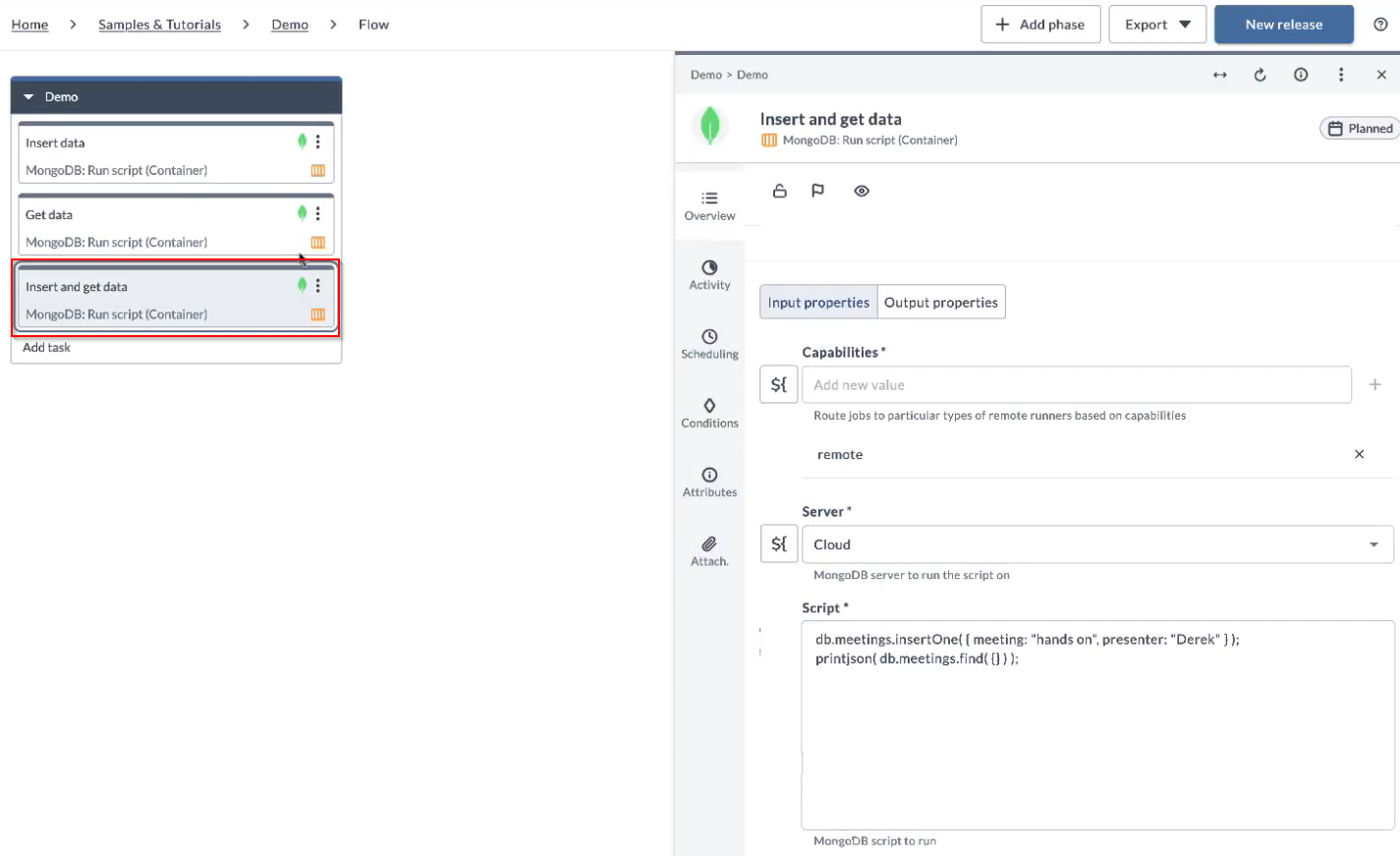Collapse the Demo phase

coord(28,96)
